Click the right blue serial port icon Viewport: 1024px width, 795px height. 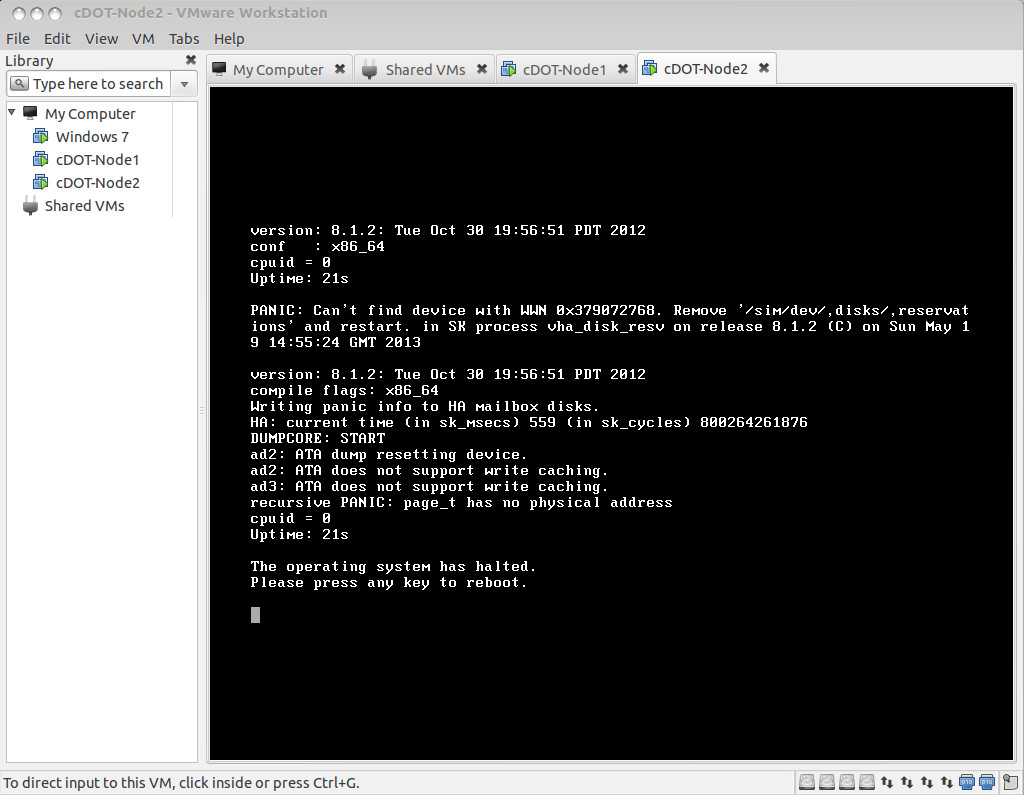coord(987,781)
